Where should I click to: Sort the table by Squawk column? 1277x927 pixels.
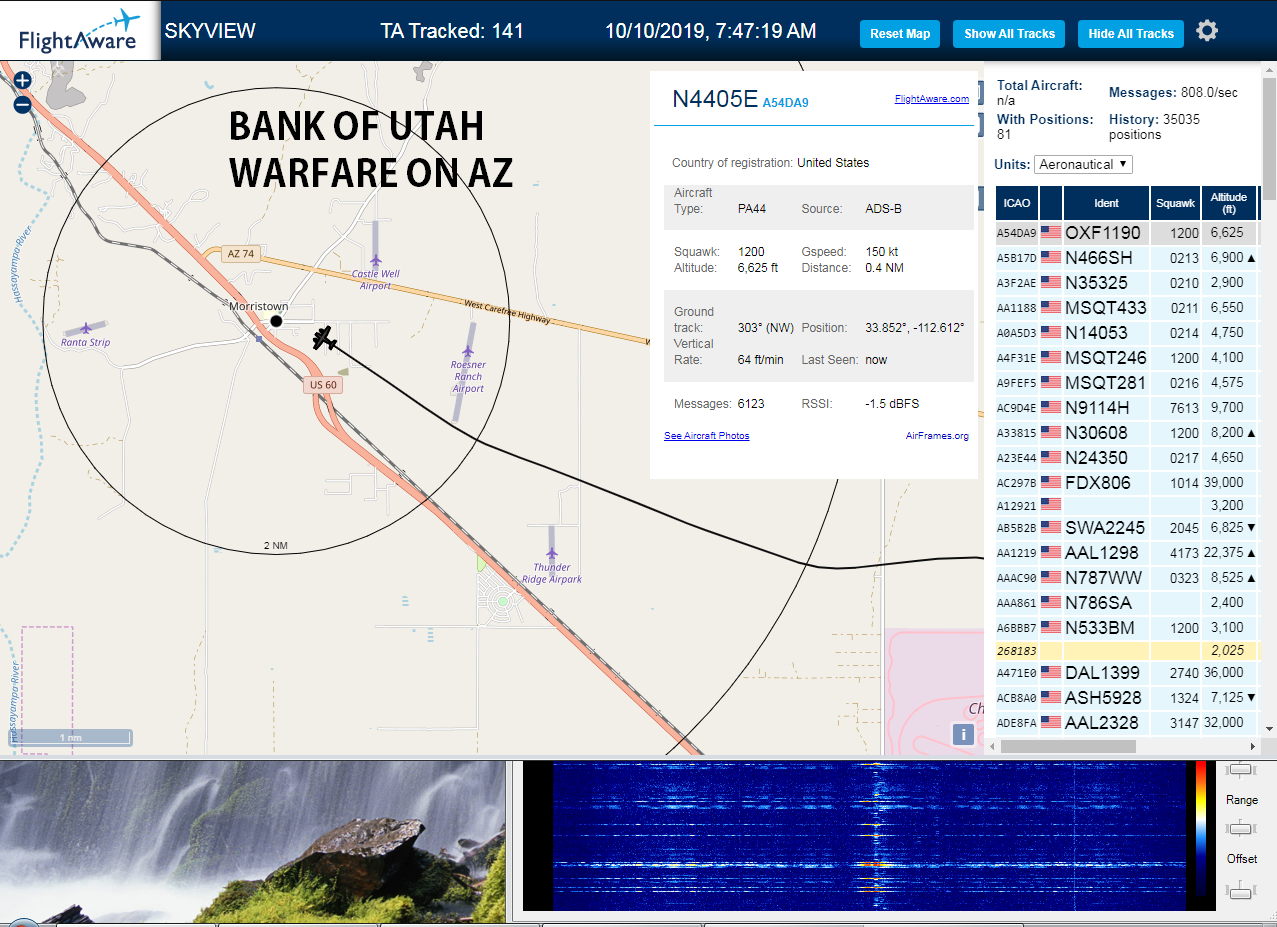click(1175, 203)
